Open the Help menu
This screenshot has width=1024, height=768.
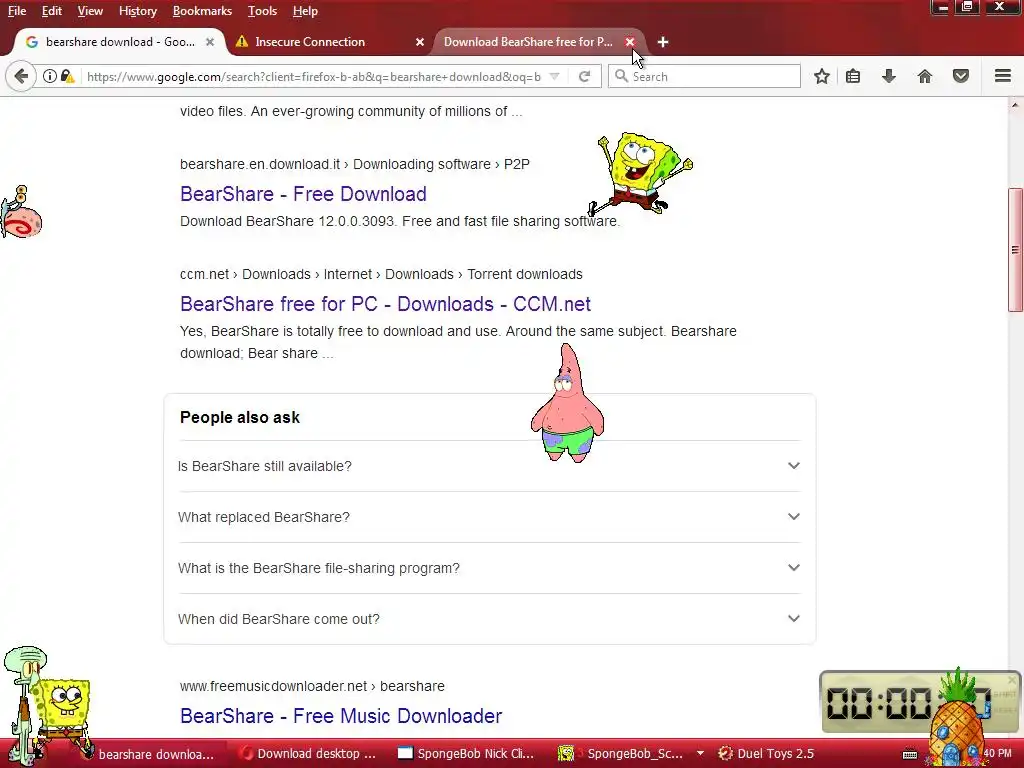305,11
